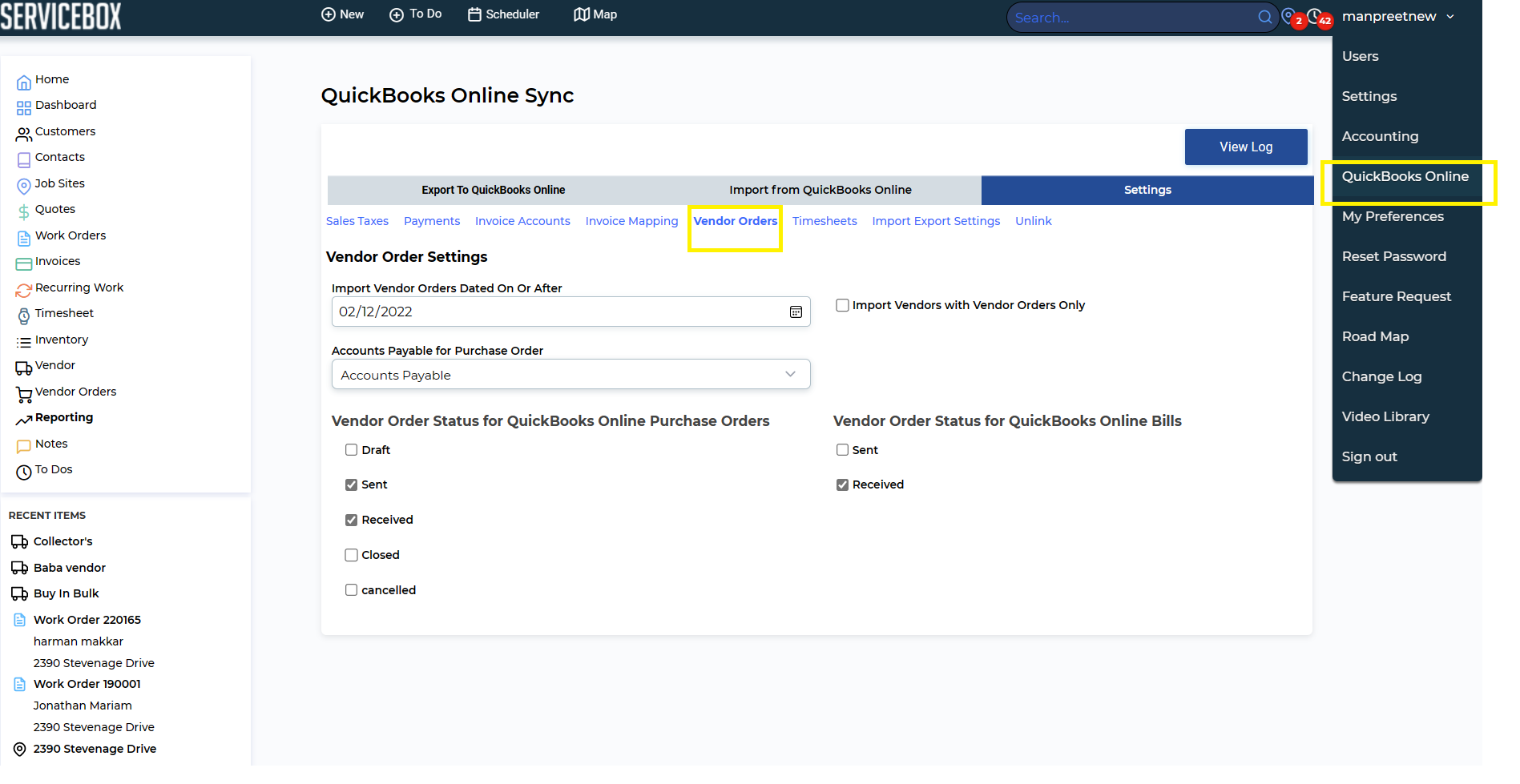Click the New plus icon in top bar
The width and height of the screenshot is (1520, 784).
[x=329, y=14]
